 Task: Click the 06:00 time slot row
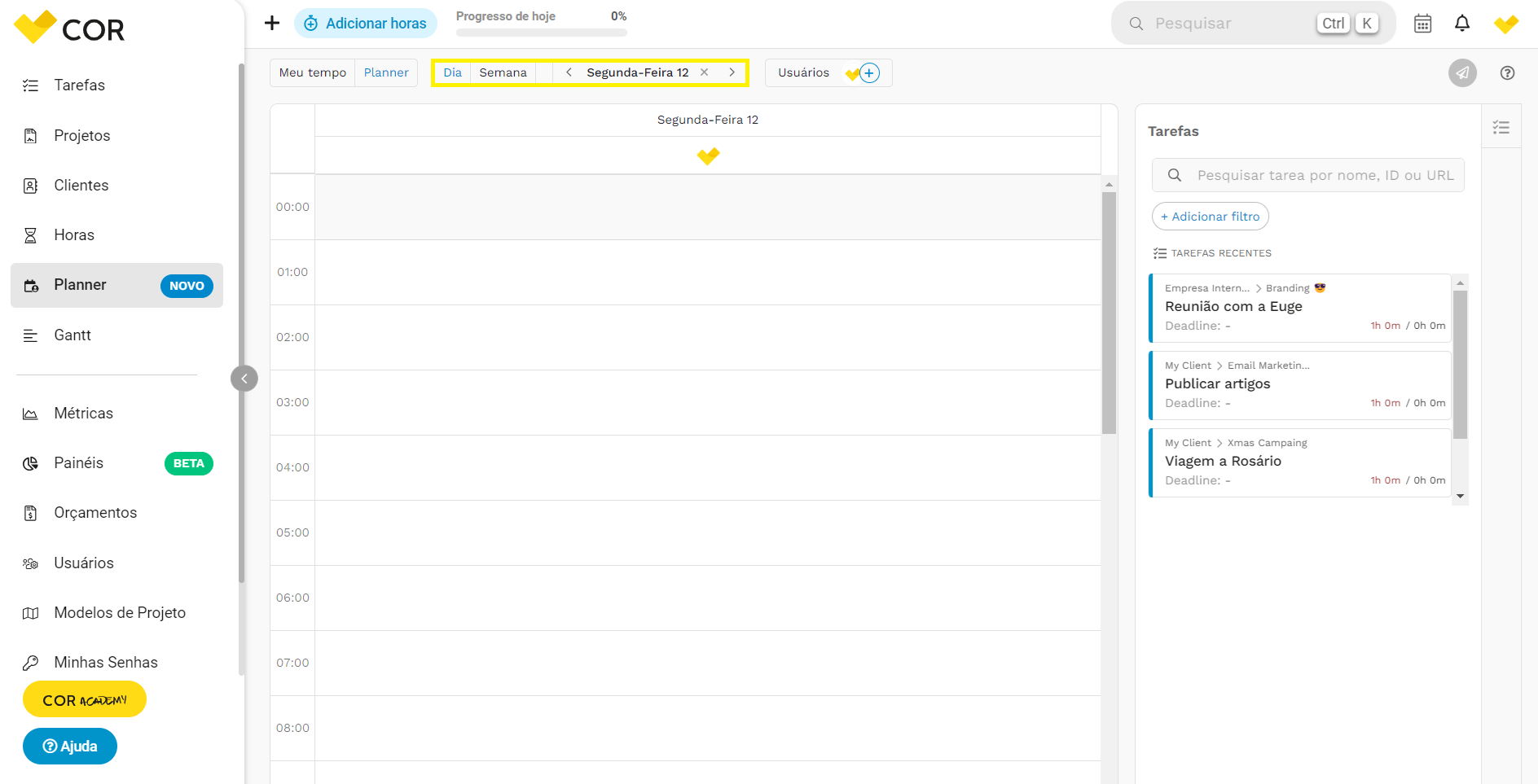point(707,598)
